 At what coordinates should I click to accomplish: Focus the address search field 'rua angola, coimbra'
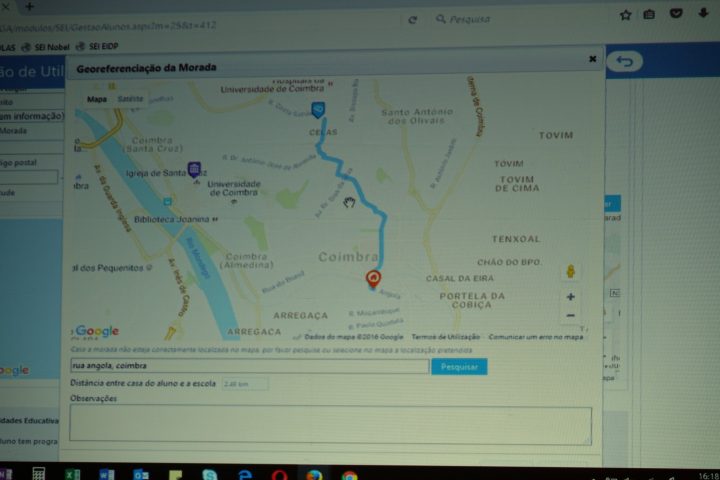point(250,366)
